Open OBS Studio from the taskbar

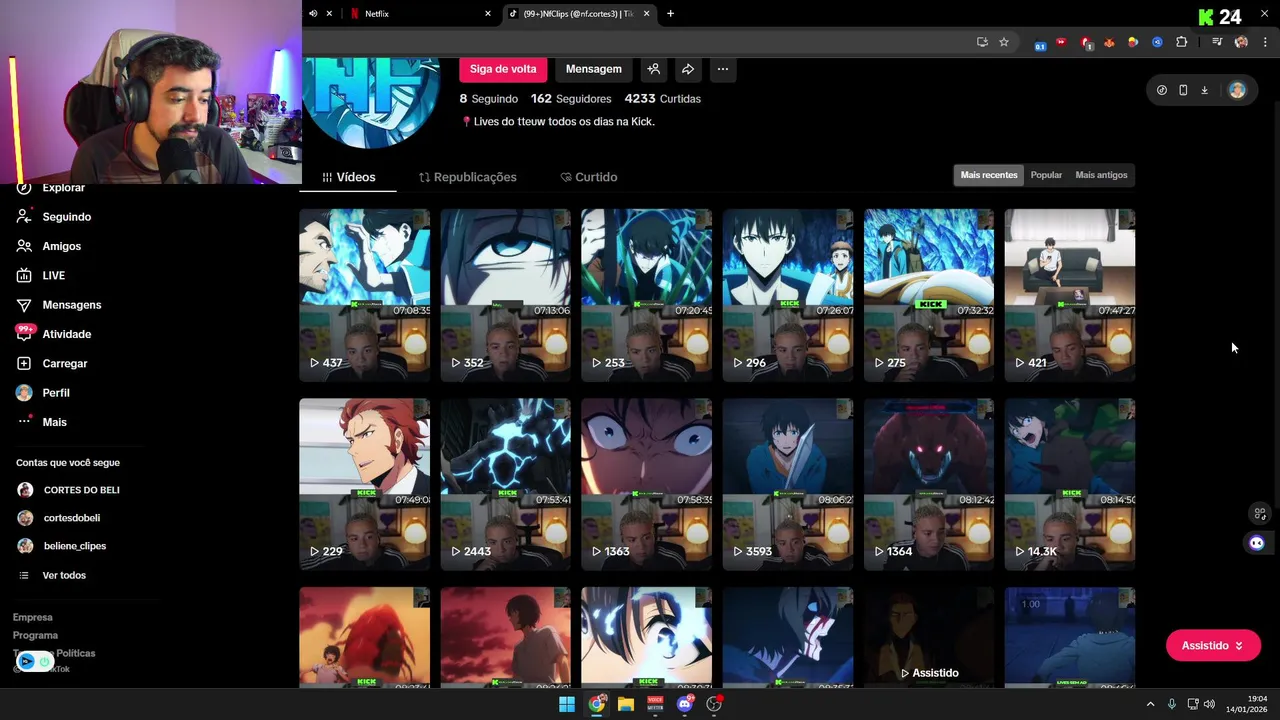click(714, 704)
